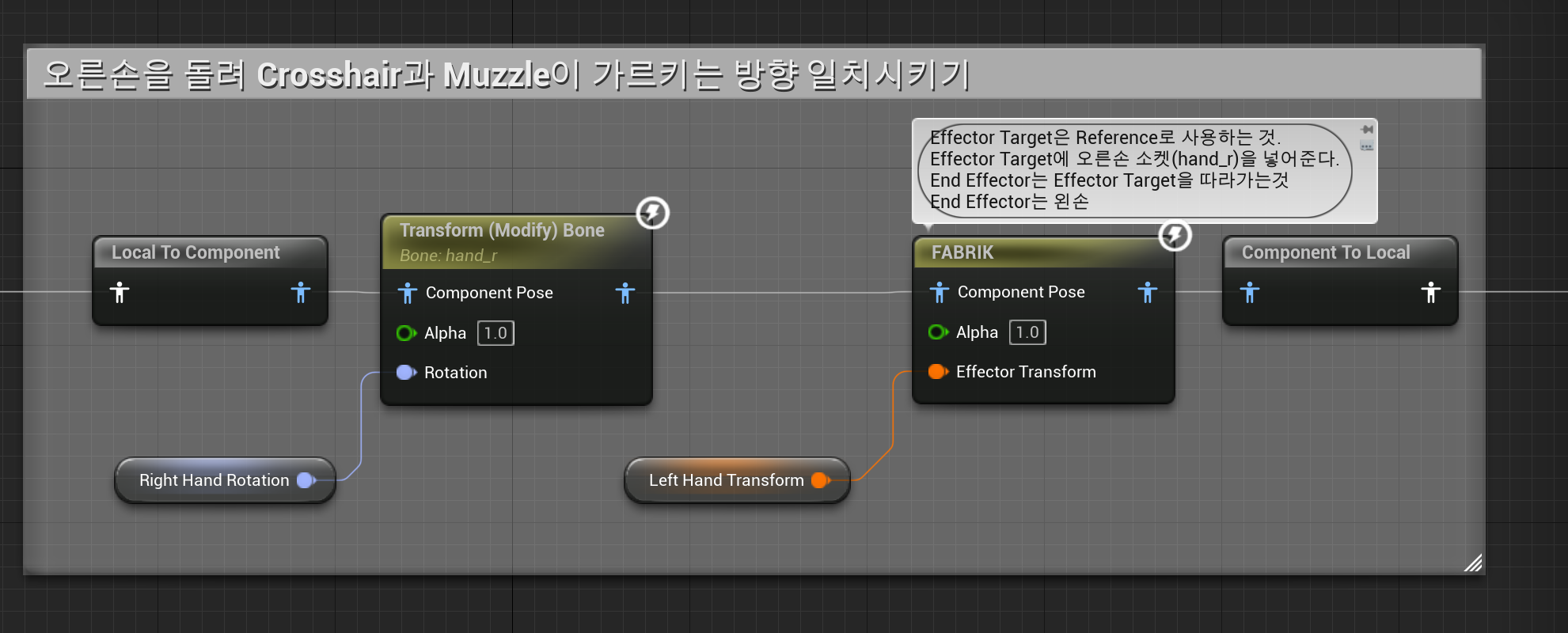Toggle comment bubble visibility icon below pin
The width and height of the screenshot is (1568, 633).
pos(1367,146)
